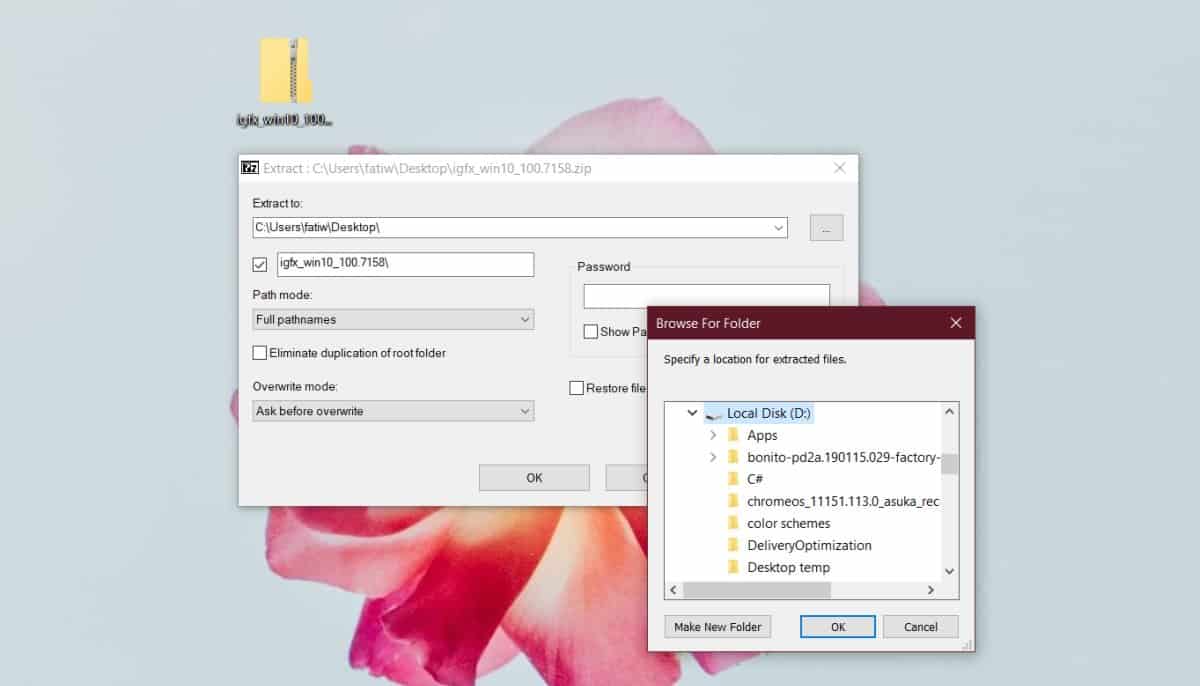The image size is (1200, 686).
Task: Toggle the Show Password checkbox
Action: [590, 331]
